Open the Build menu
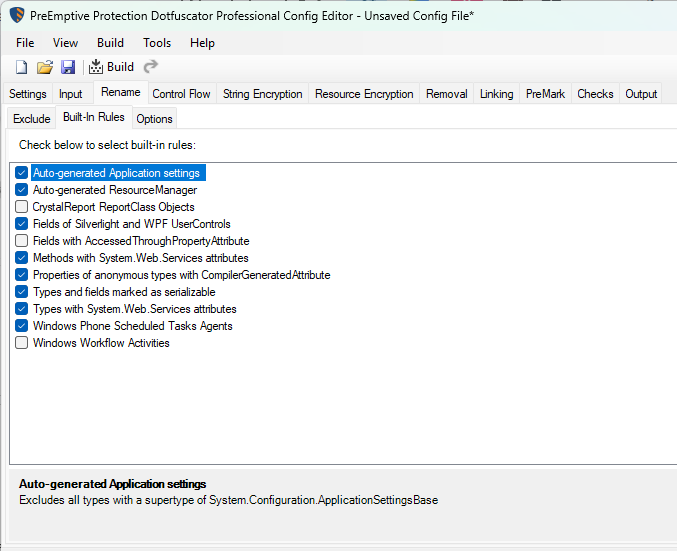The image size is (677, 551). pyautogui.click(x=111, y=43)
